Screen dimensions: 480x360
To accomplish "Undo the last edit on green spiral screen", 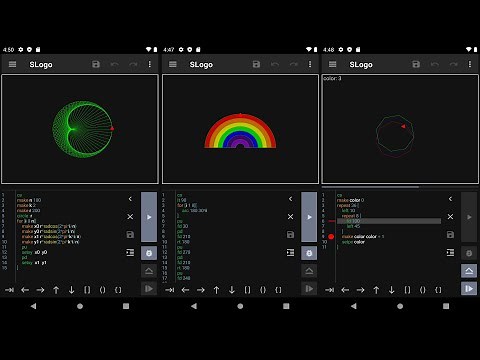I will (114, 64).
